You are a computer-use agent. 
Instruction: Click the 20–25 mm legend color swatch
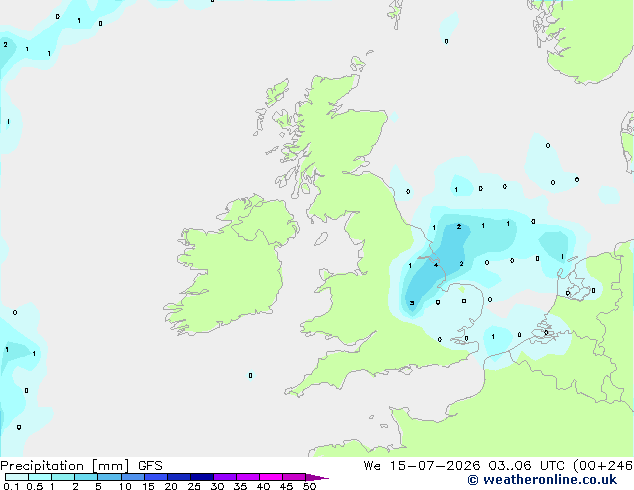tap(179, 477)
